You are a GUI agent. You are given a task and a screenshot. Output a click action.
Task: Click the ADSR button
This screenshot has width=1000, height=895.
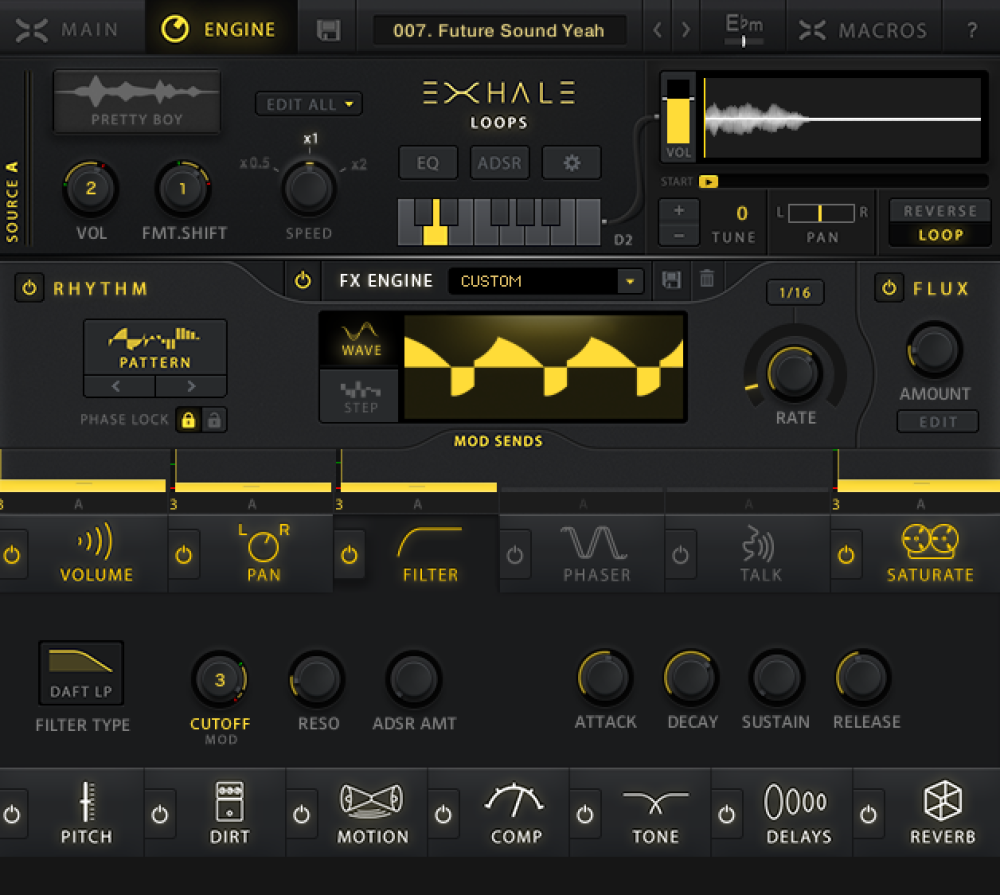click(x=499, y=163)
